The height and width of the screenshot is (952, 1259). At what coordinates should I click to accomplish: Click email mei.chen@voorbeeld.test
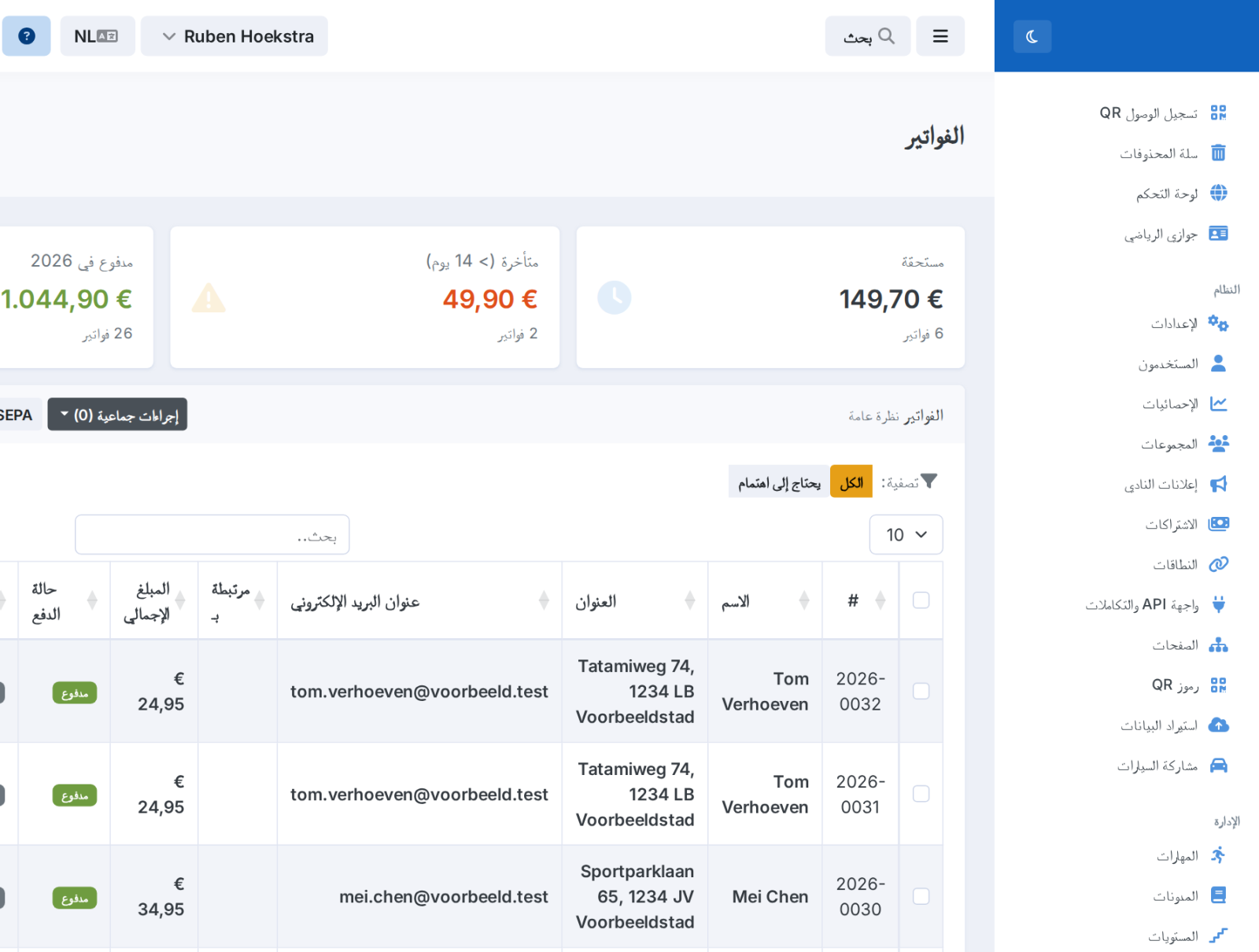444,897
